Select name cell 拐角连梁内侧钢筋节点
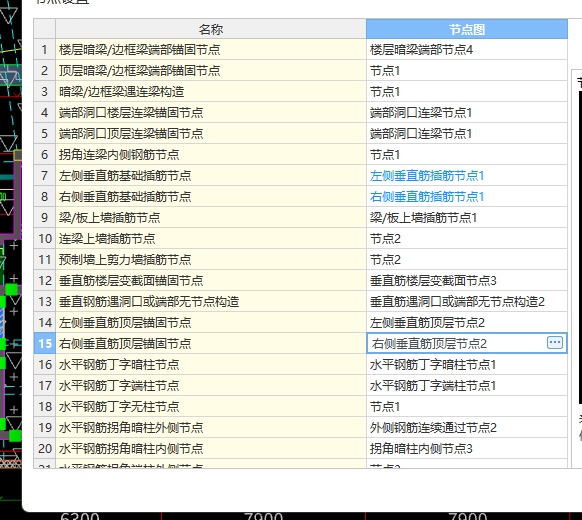Viewport: 582px width, 520px height. 211,154
